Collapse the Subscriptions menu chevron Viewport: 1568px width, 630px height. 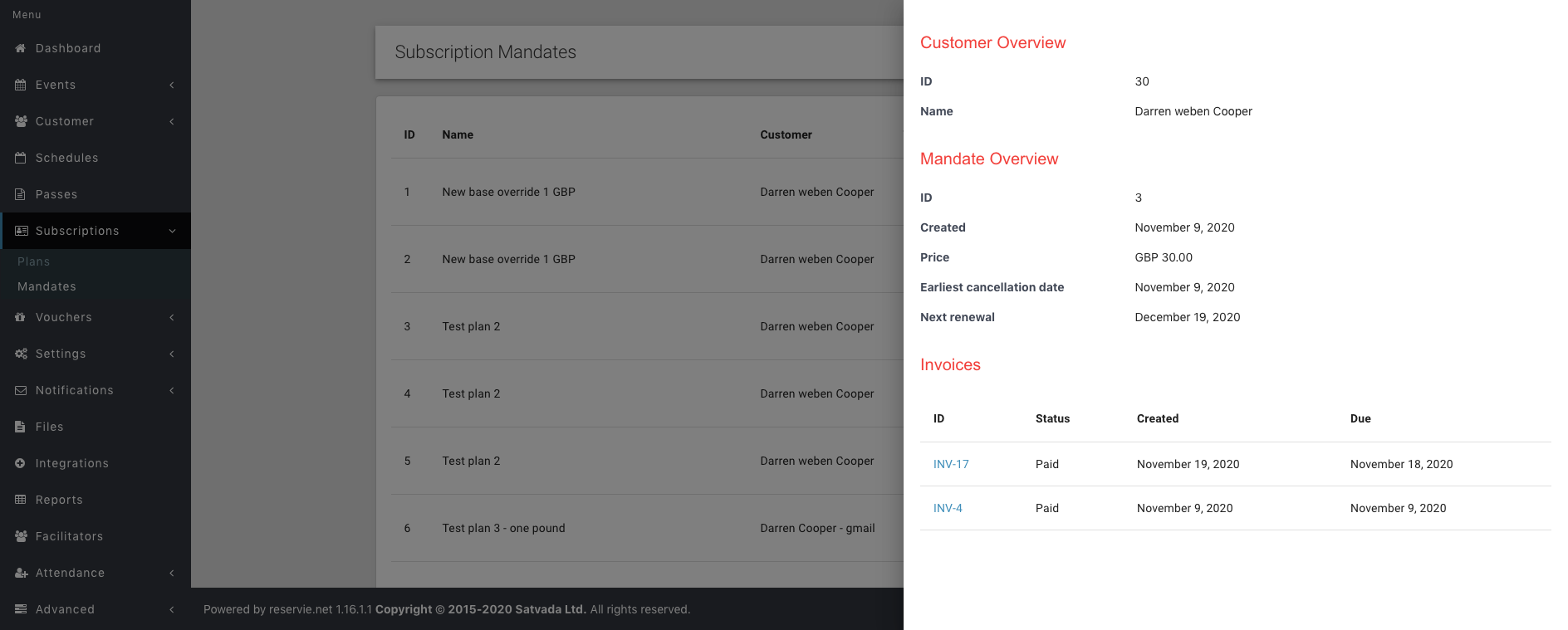pos(172,231)
